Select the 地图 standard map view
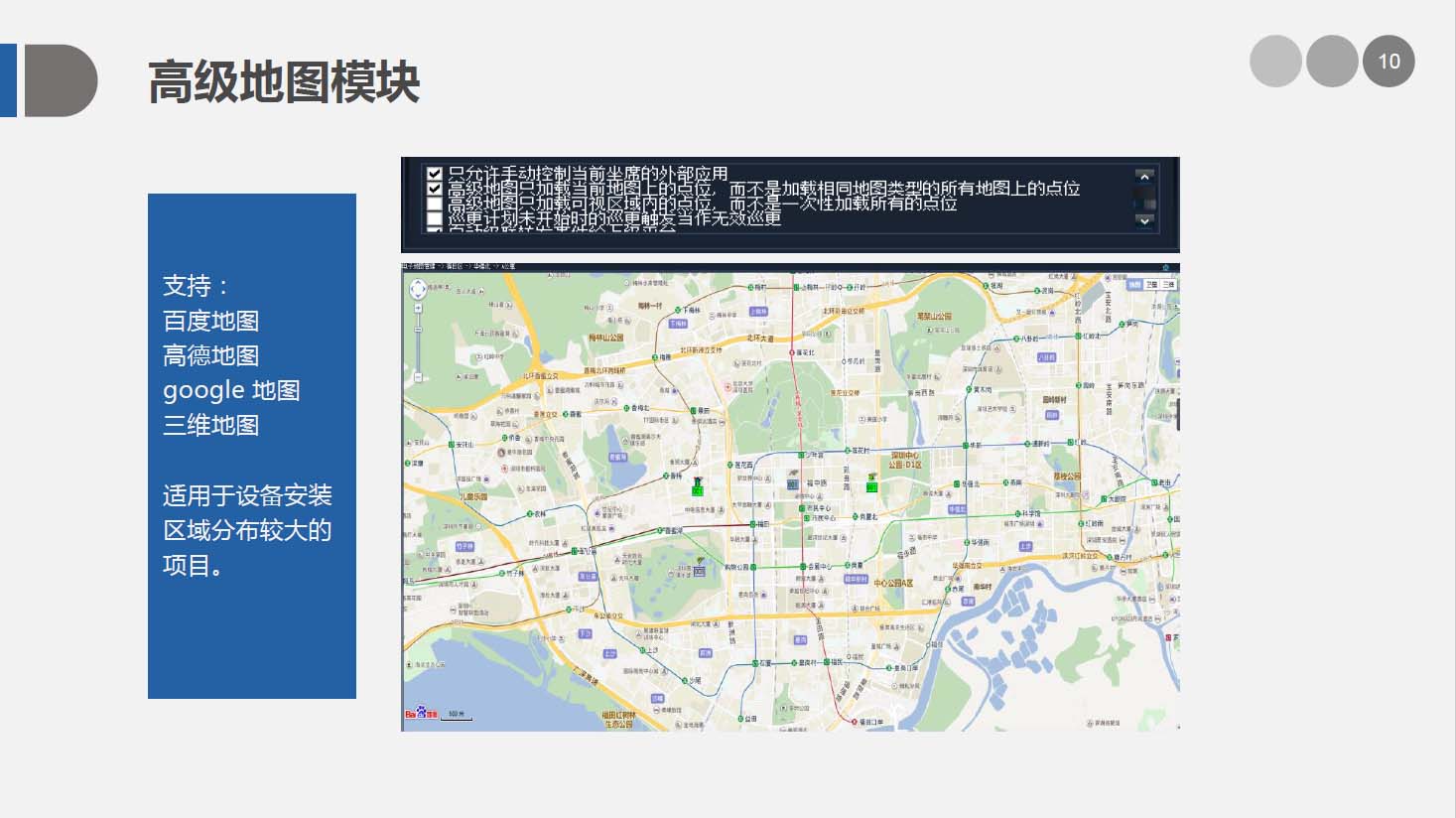1456x818 pixels. tap(1134, 285)
